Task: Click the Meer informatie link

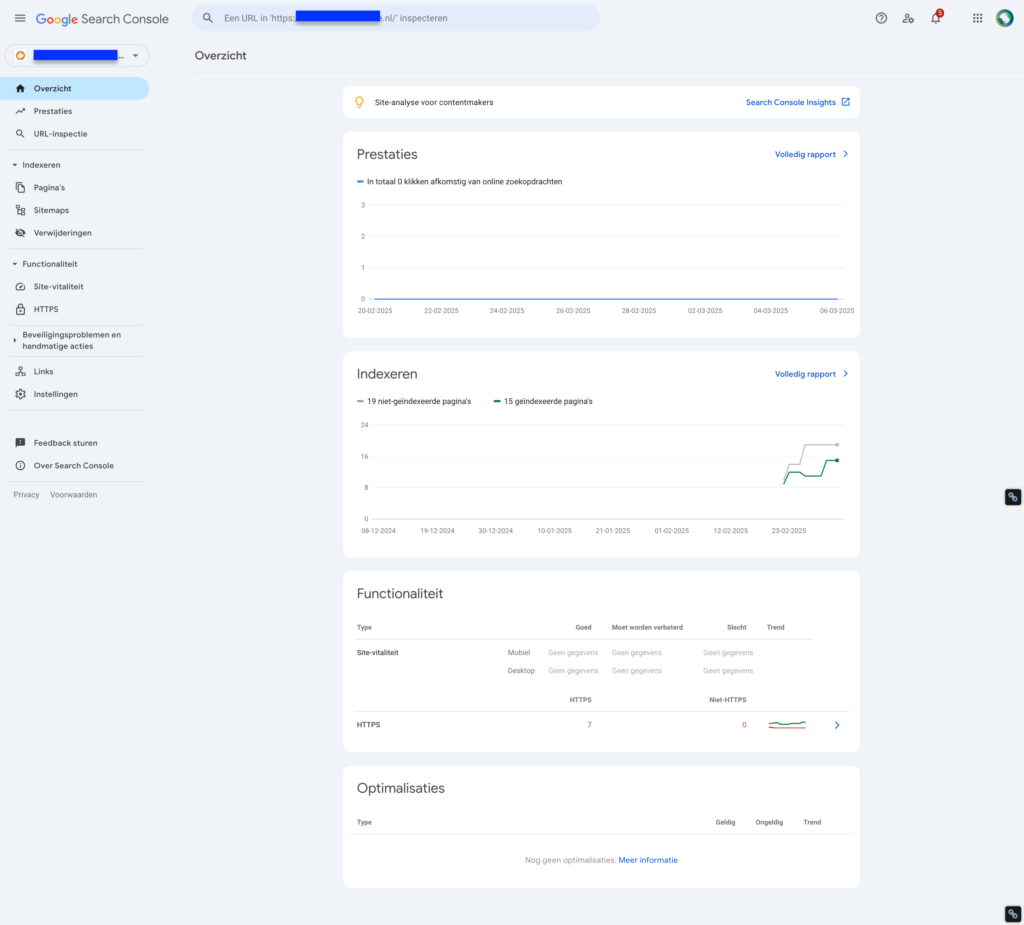Action: click(x=648, y=860)
